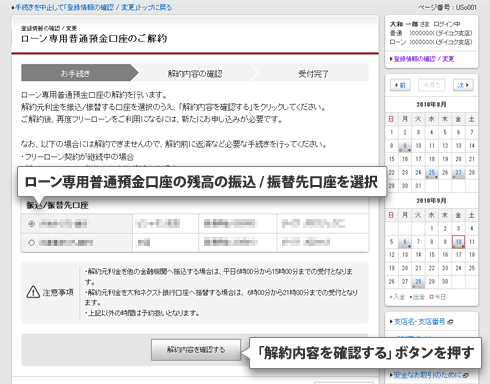Select September 28 in the calendar
The height and width of the screenshot is (384, 490).
pos(418,282)
